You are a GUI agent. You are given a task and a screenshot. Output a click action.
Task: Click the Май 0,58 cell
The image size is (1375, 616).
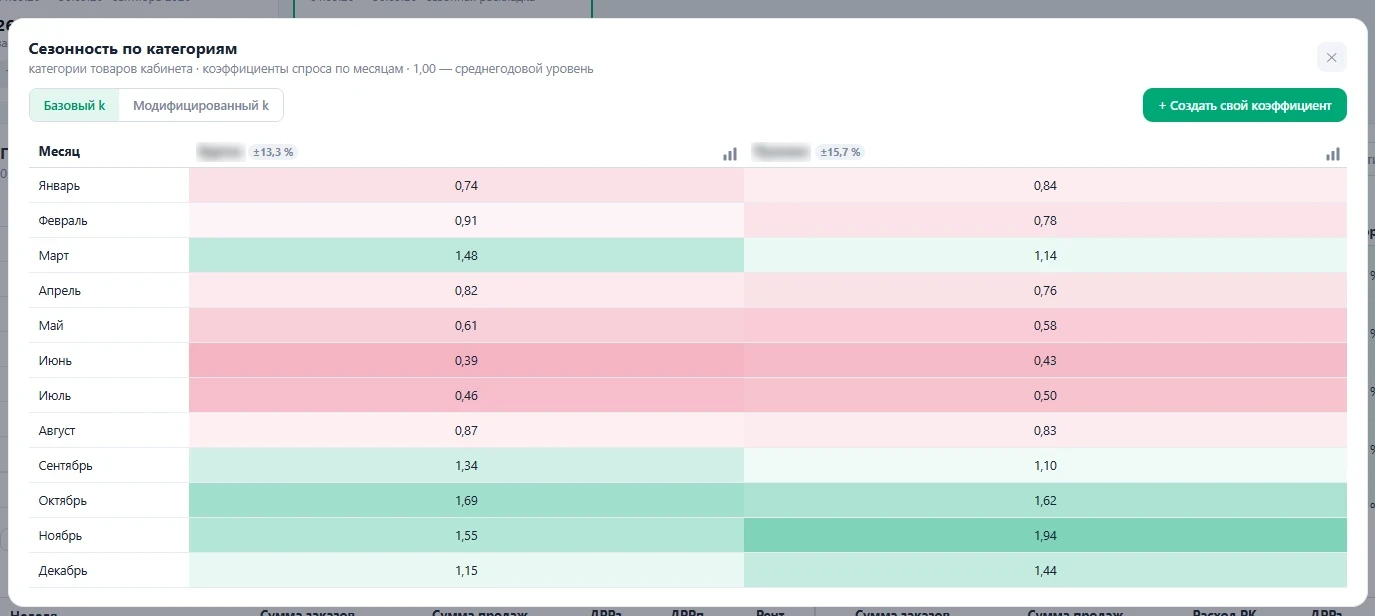1045,325
